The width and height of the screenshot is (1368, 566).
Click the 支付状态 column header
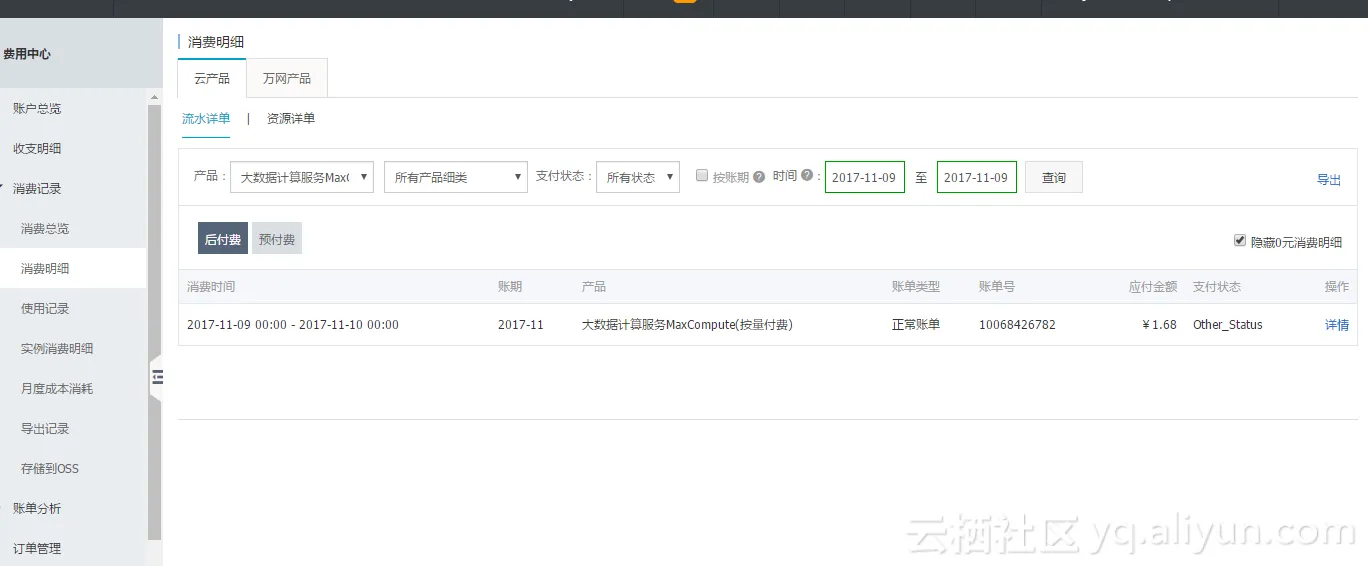tap(1217, 286)
